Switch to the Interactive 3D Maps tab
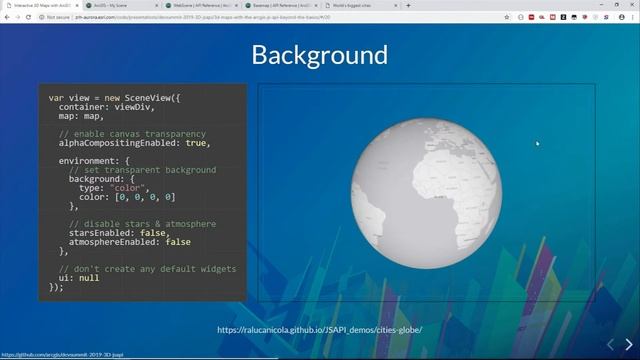Screen dimensions: 640x360 click(x=41, y=6)
